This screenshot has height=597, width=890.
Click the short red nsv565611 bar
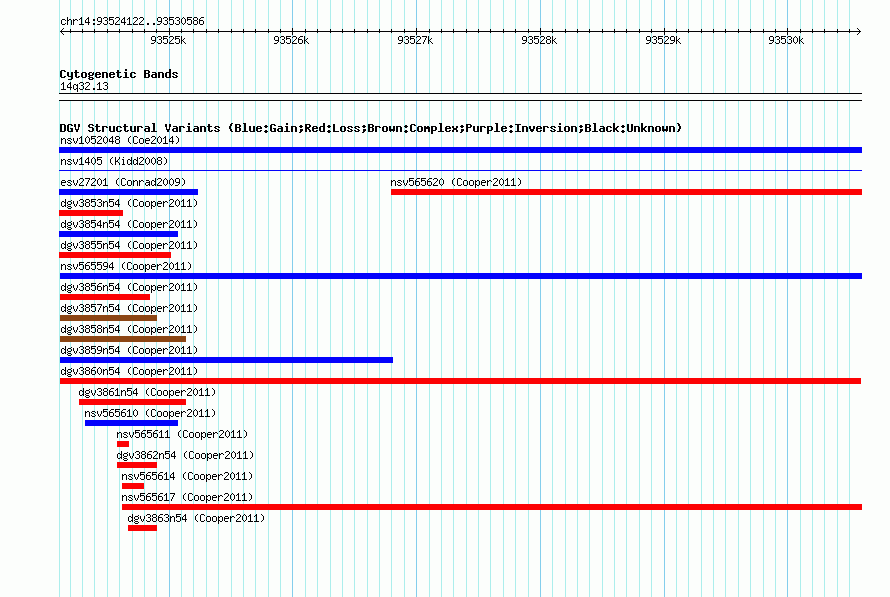click(123, 444)
